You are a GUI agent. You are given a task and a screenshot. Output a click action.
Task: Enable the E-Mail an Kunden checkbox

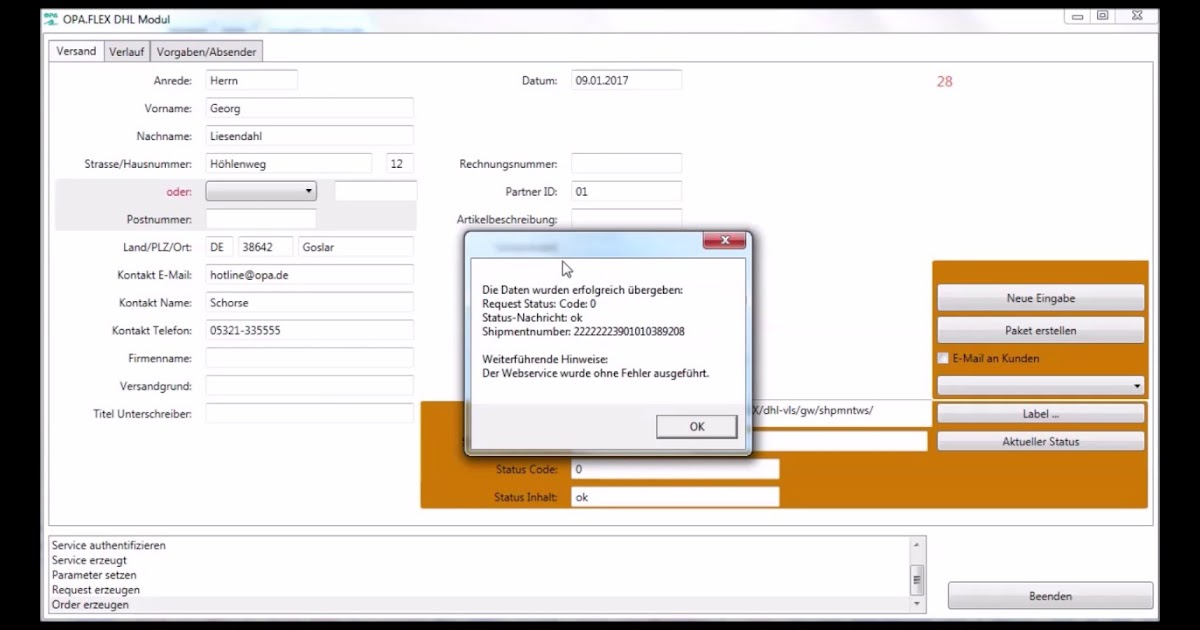point(943,358)
